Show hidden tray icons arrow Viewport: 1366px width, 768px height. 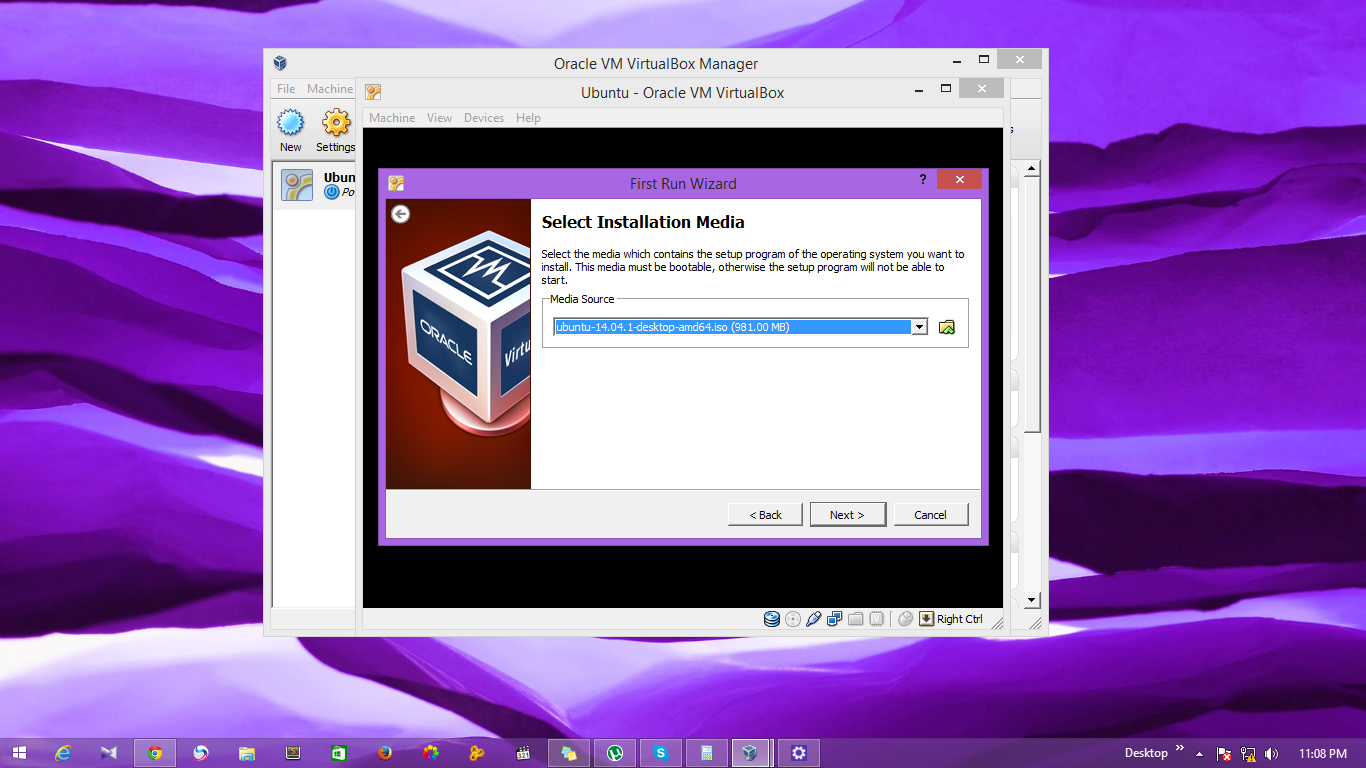click(x=1199, y=753)
